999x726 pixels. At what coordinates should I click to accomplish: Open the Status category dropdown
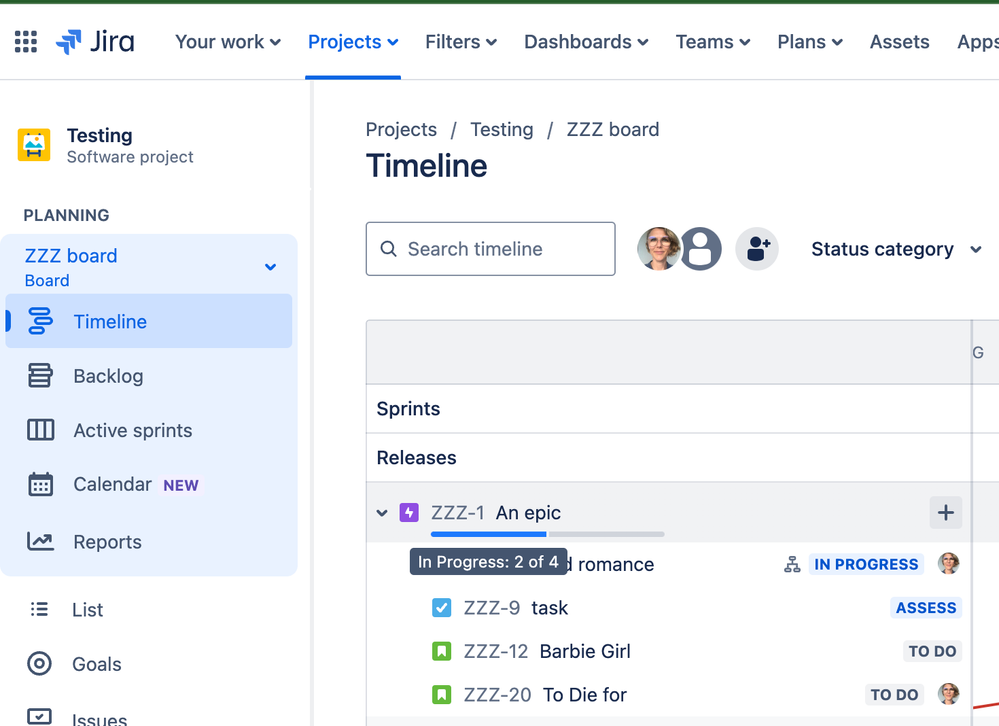coord(896,249)
